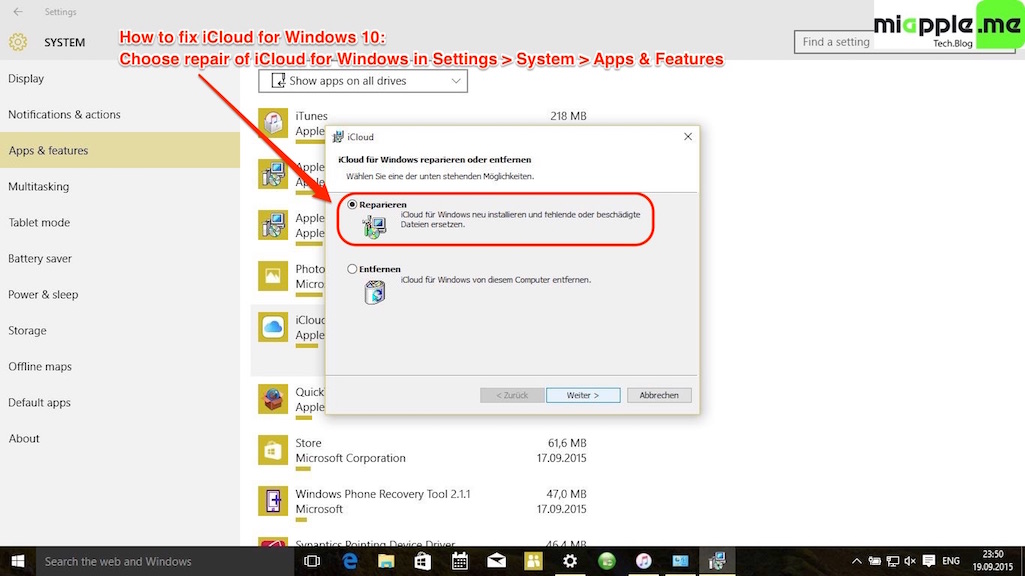
Task: Open the Apps & features section
Action: coord(120,150)
